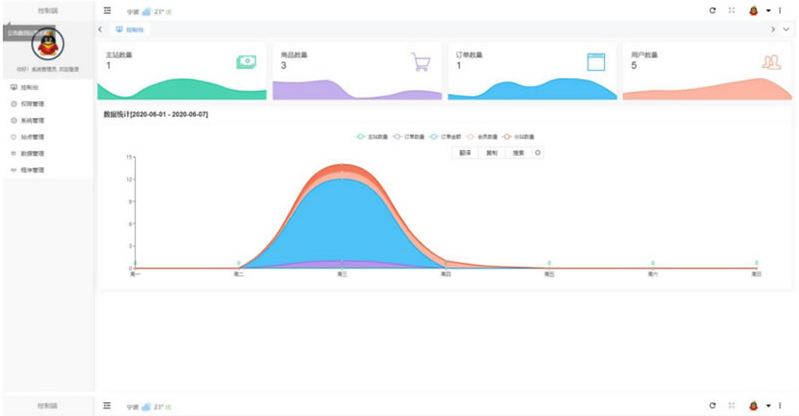The image size is (799, 416).
Task: Toggle the green 主站数量 legend series
Action: tap(371, 137)
